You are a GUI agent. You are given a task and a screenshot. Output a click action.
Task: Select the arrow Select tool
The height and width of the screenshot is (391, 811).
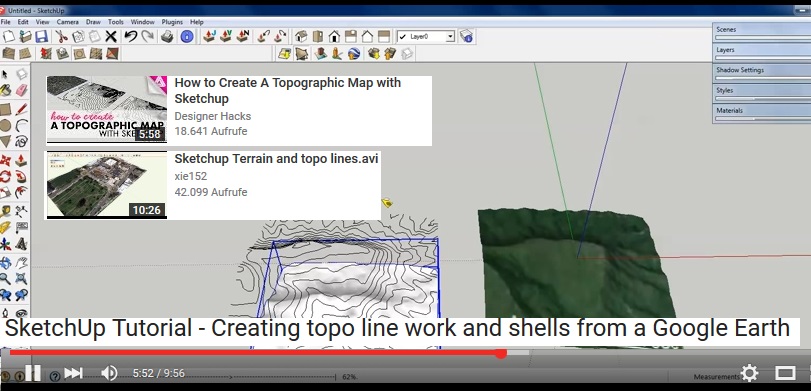tap(6, 75)
